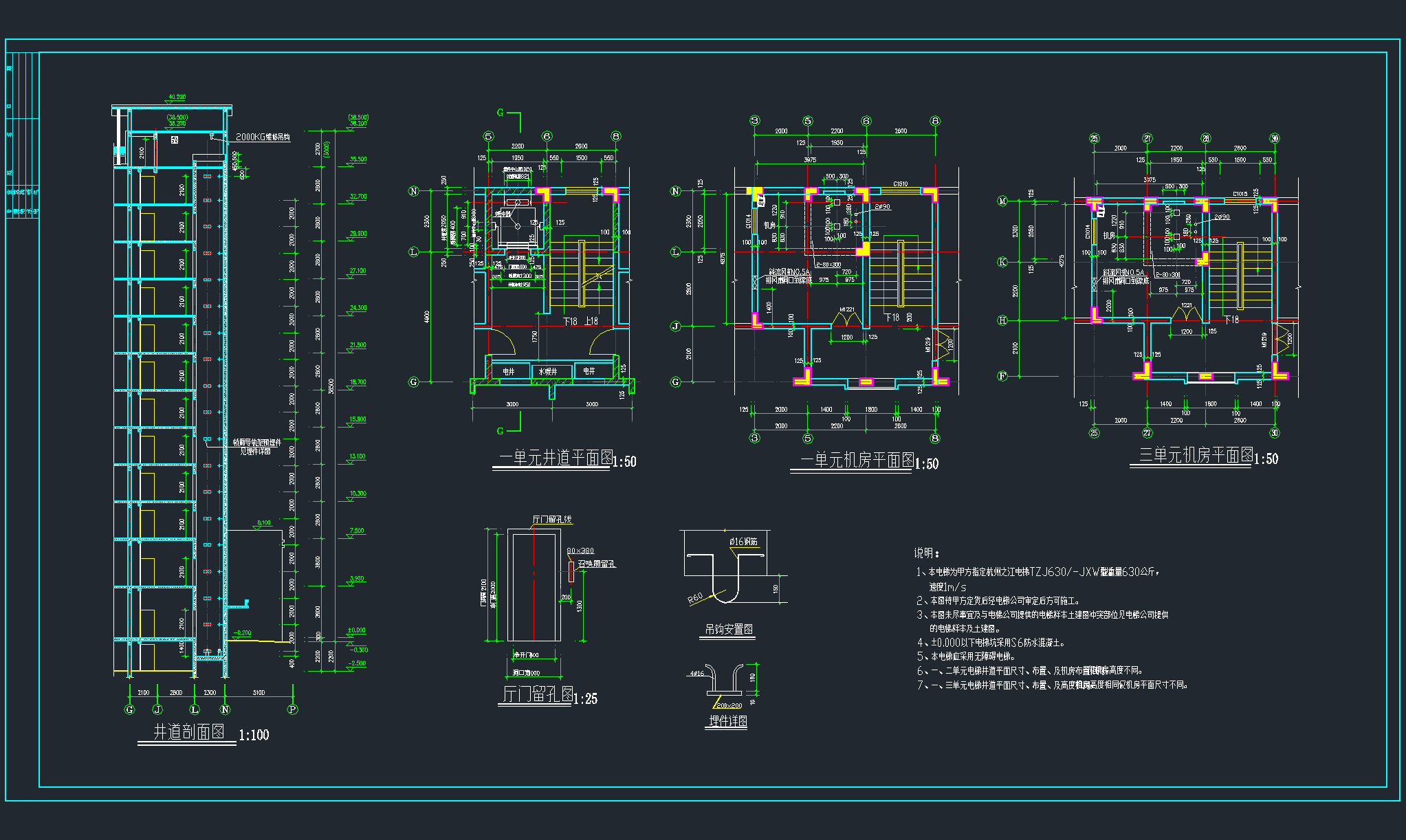Select the 4Ø16 anchor label
Screen dimensions: 1406x840
[x=697, y=674]
